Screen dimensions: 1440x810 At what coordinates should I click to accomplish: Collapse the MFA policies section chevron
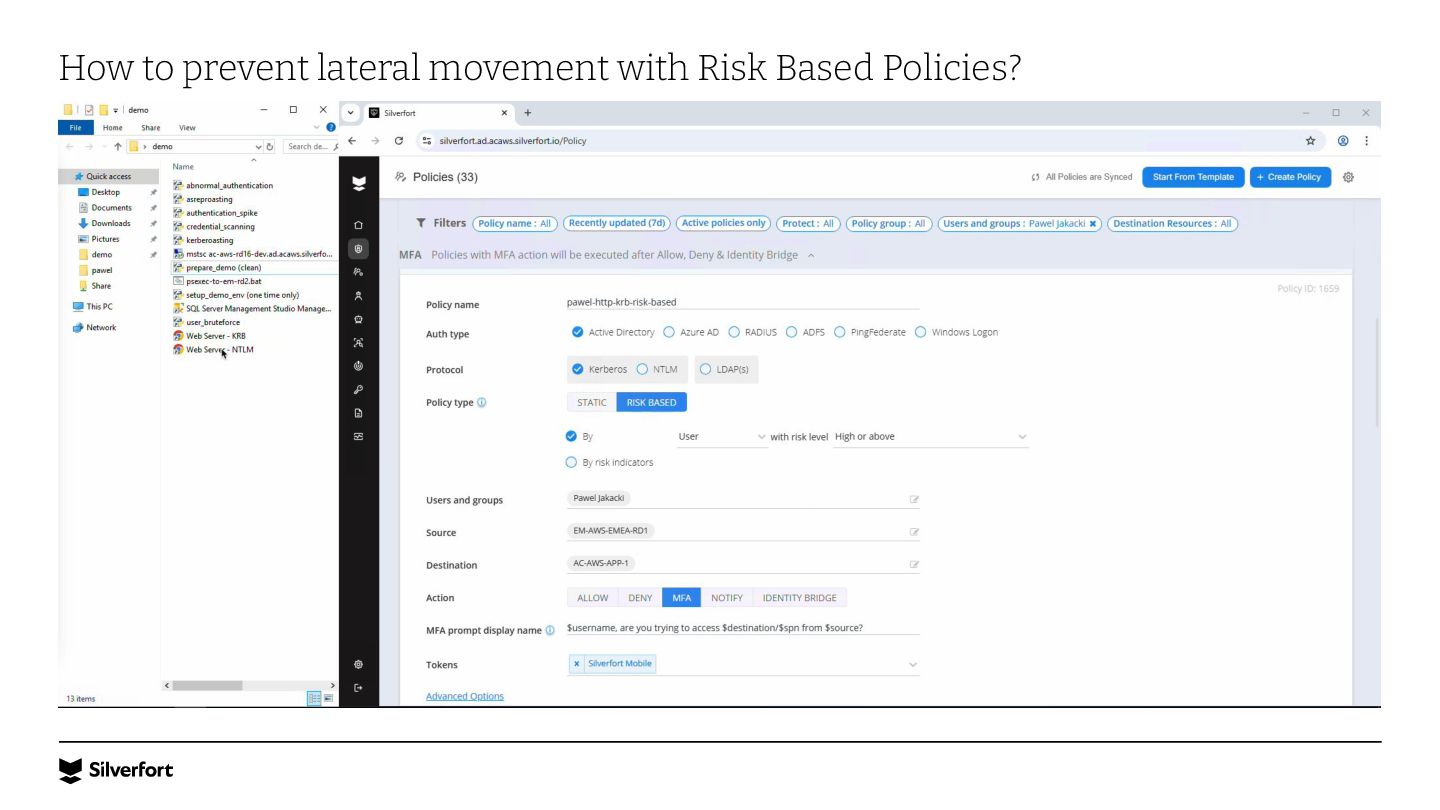point(811,255)
